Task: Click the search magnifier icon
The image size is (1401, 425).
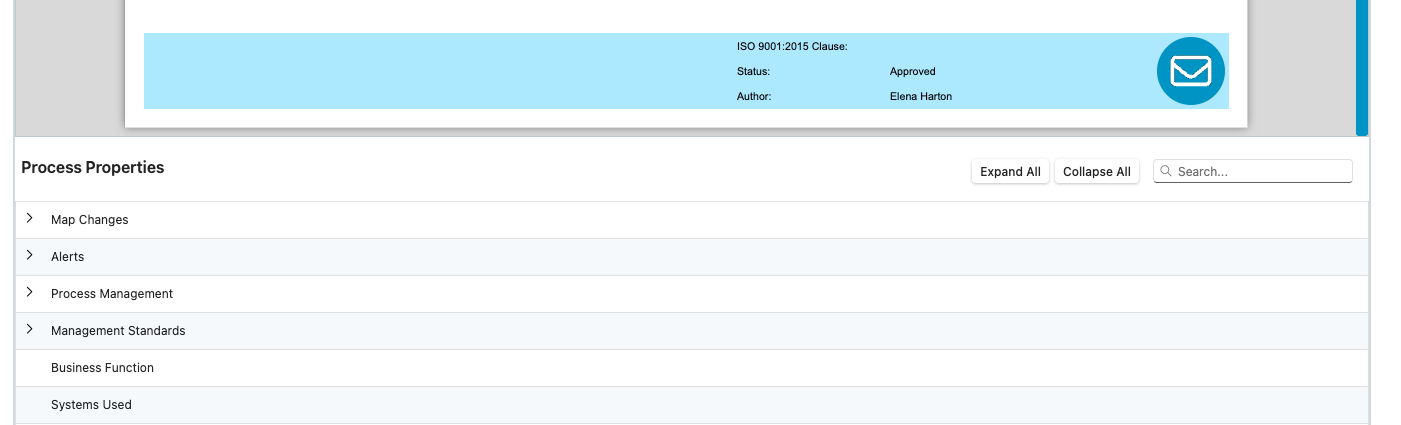Action: [x=1166, y=171]
